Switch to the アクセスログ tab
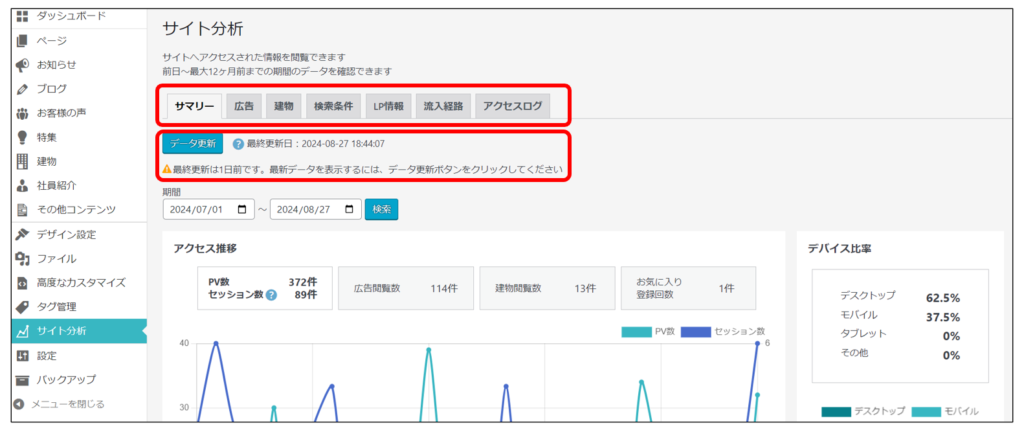 coord(512,105)
